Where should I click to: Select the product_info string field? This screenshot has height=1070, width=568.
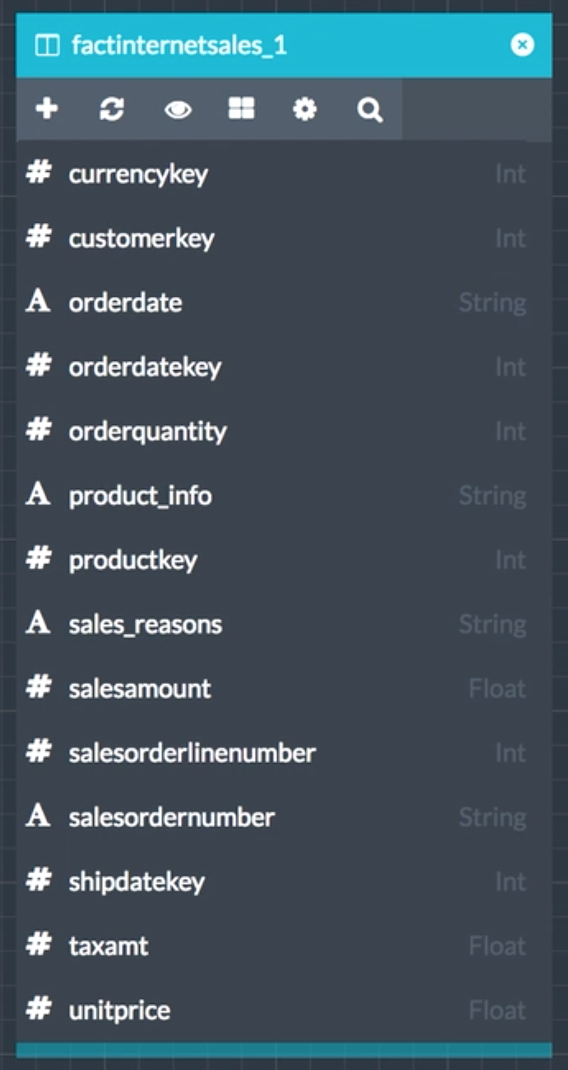tap(284, 495)
